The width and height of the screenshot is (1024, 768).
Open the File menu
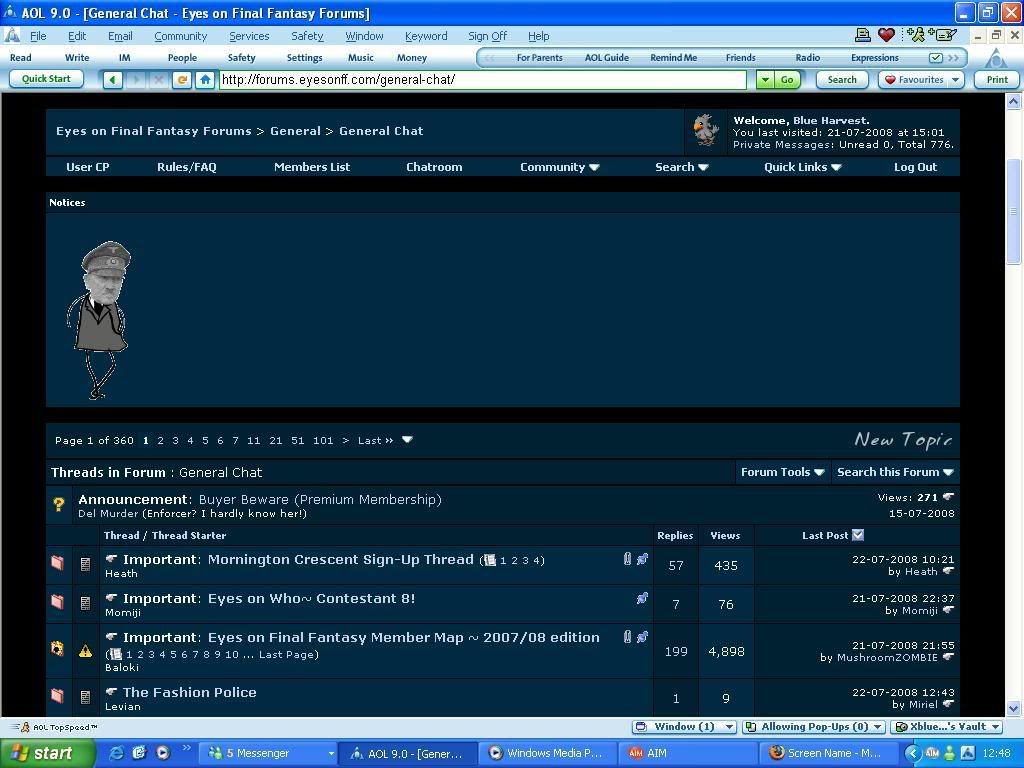[39, 36]
